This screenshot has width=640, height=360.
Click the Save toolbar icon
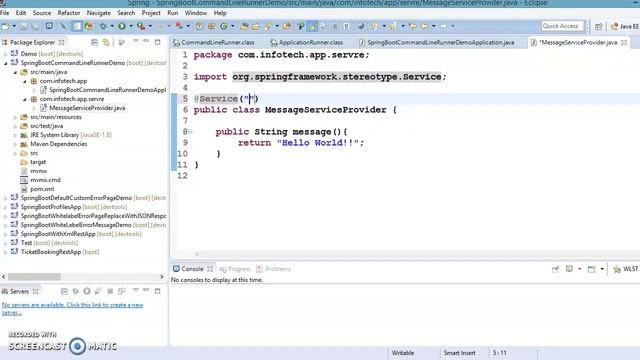point(24,26)
